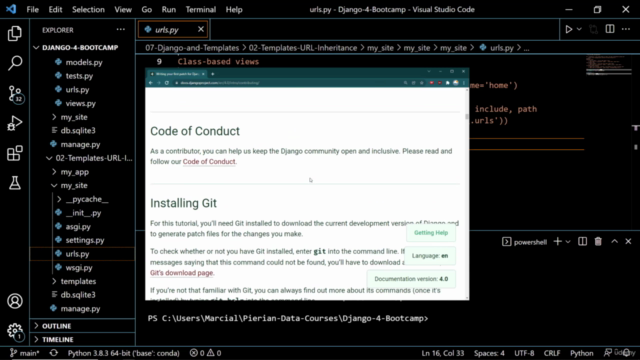Open the File menu

coord(32,9)
